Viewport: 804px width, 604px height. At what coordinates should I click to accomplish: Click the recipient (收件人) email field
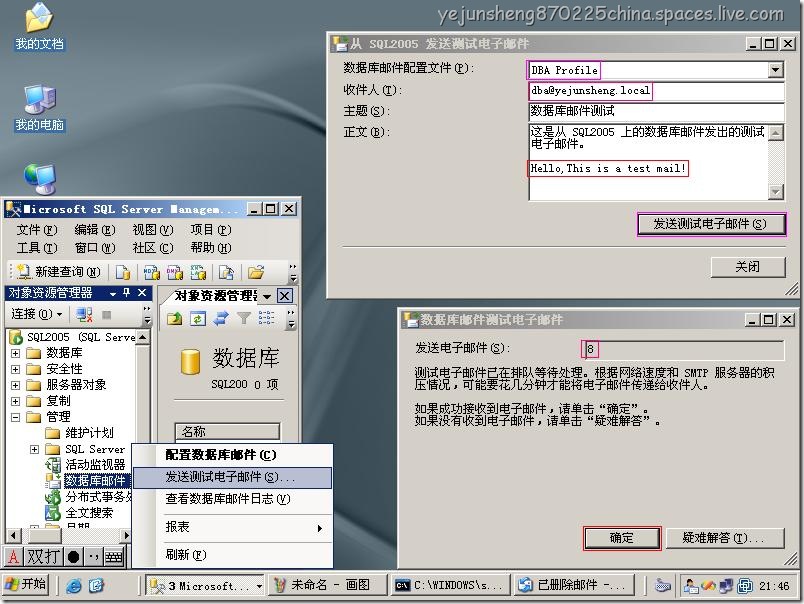656,91
